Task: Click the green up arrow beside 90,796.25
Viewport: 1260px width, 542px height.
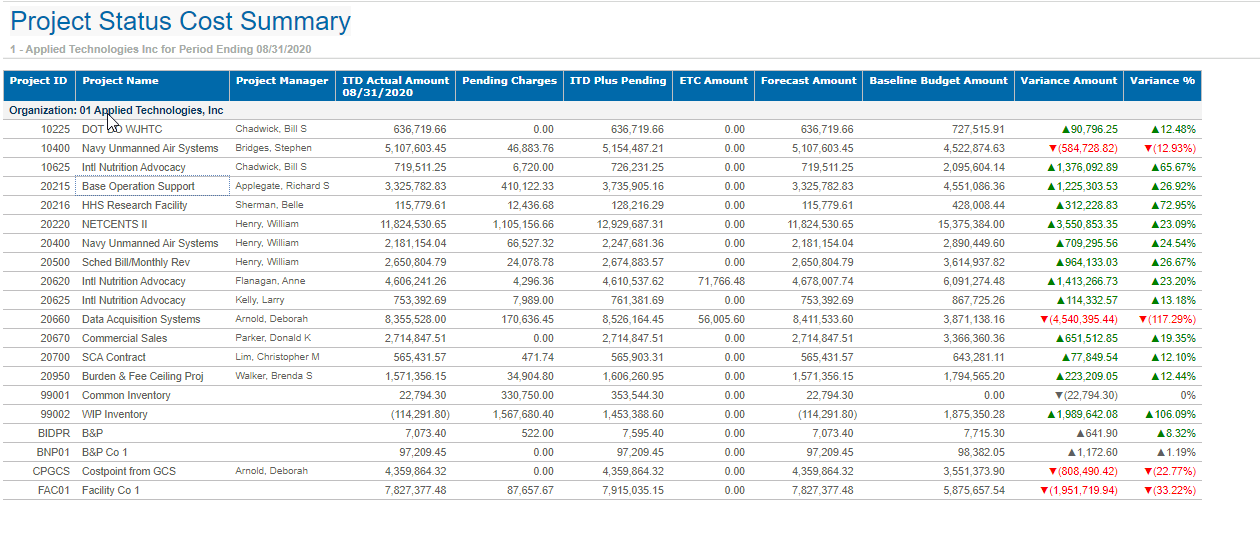Action: coord(1066,130)
